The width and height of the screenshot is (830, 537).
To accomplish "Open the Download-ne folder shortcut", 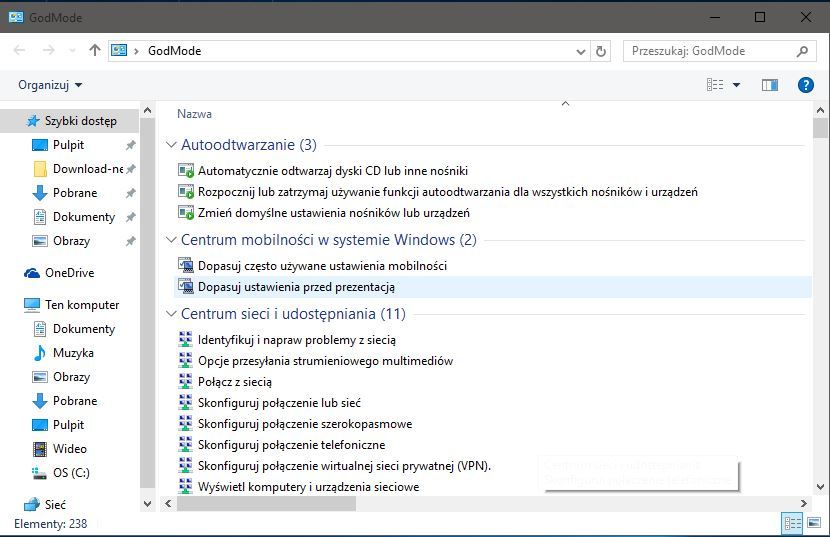I will pyautogui.click(x=79, y=169).
